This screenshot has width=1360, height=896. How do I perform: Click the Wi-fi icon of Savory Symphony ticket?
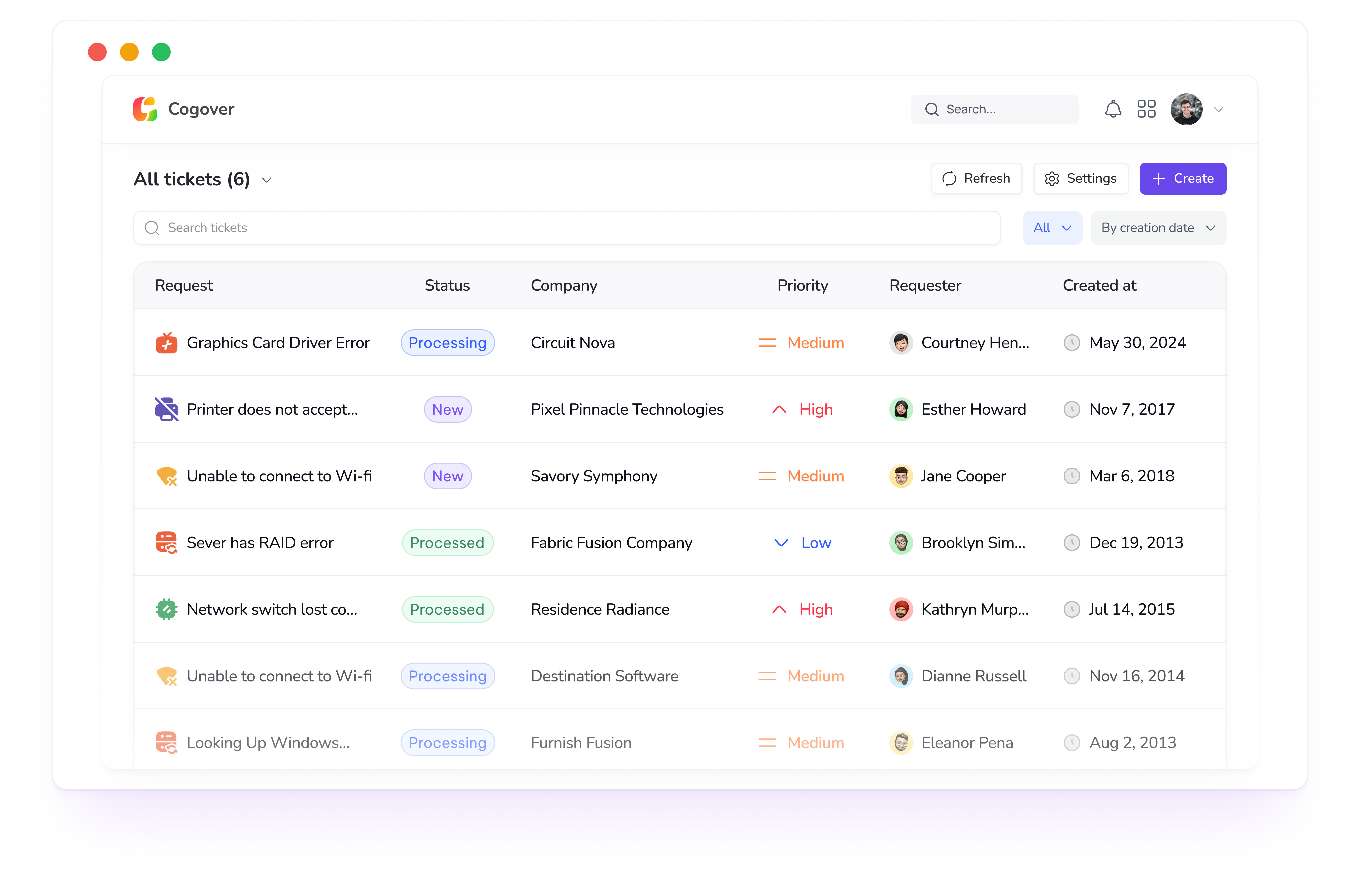(x=166, y=476)
